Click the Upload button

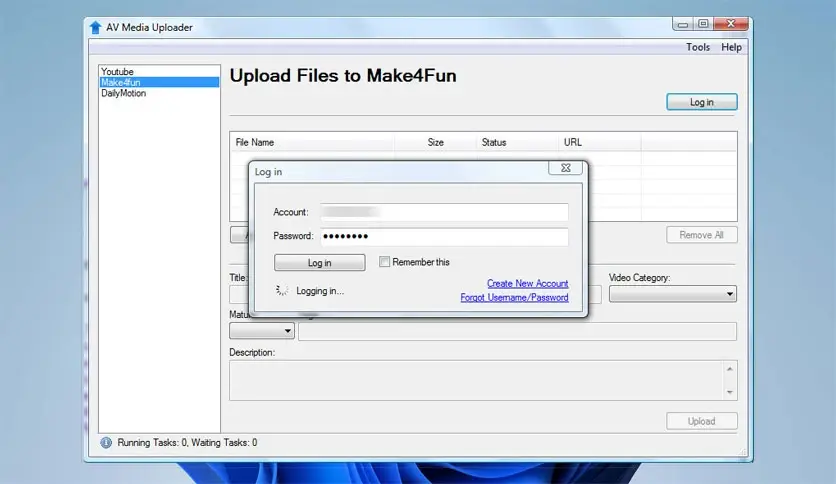702,421
